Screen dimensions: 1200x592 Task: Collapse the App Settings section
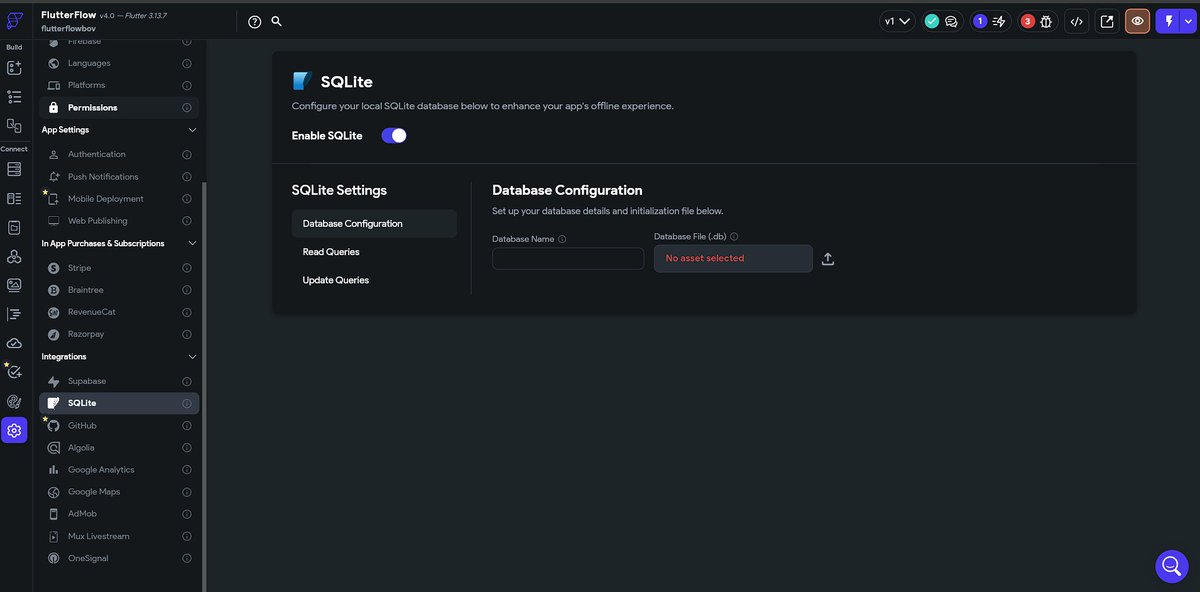coord(192,130)
